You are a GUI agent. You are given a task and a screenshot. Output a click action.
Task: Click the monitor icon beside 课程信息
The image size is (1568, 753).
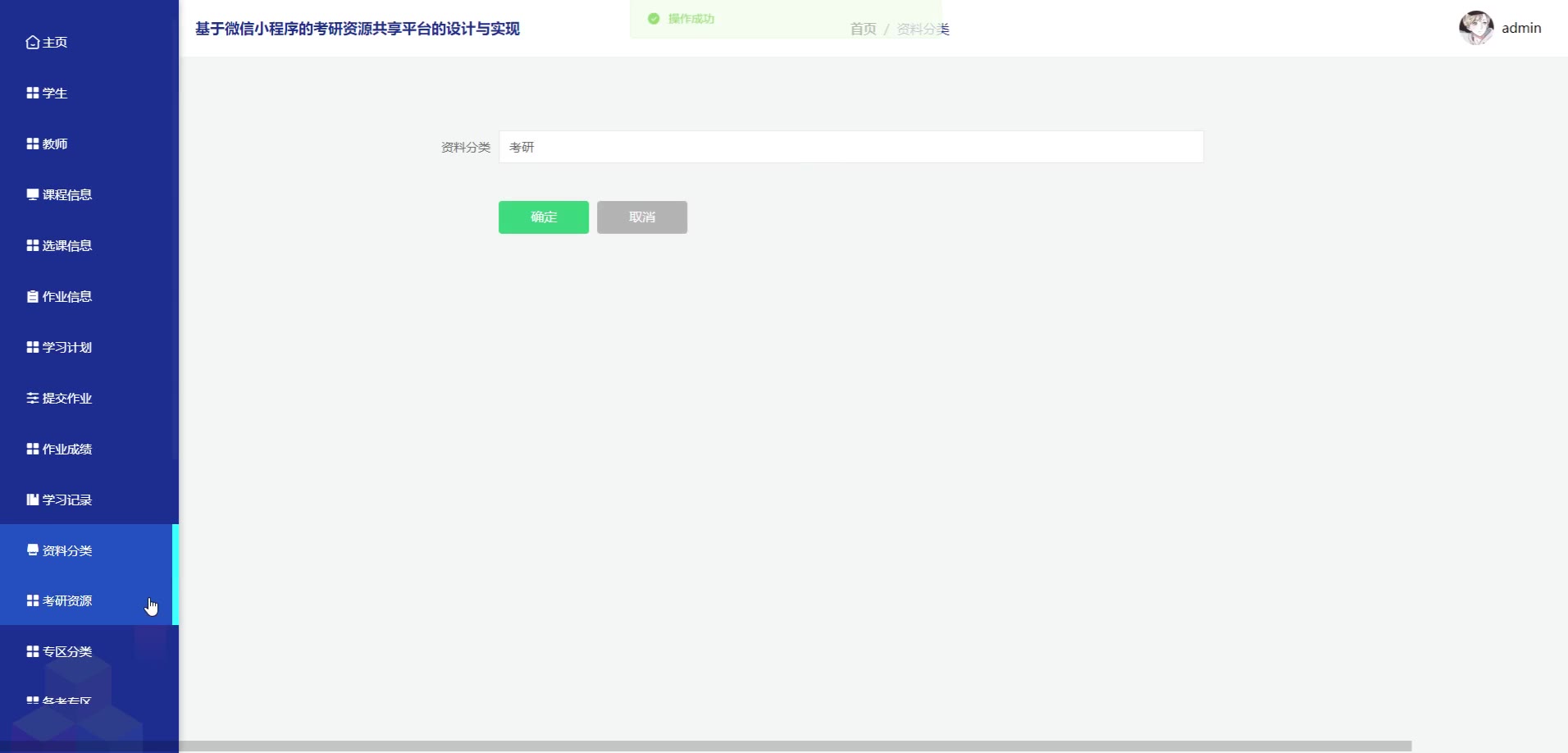(33, 194)
